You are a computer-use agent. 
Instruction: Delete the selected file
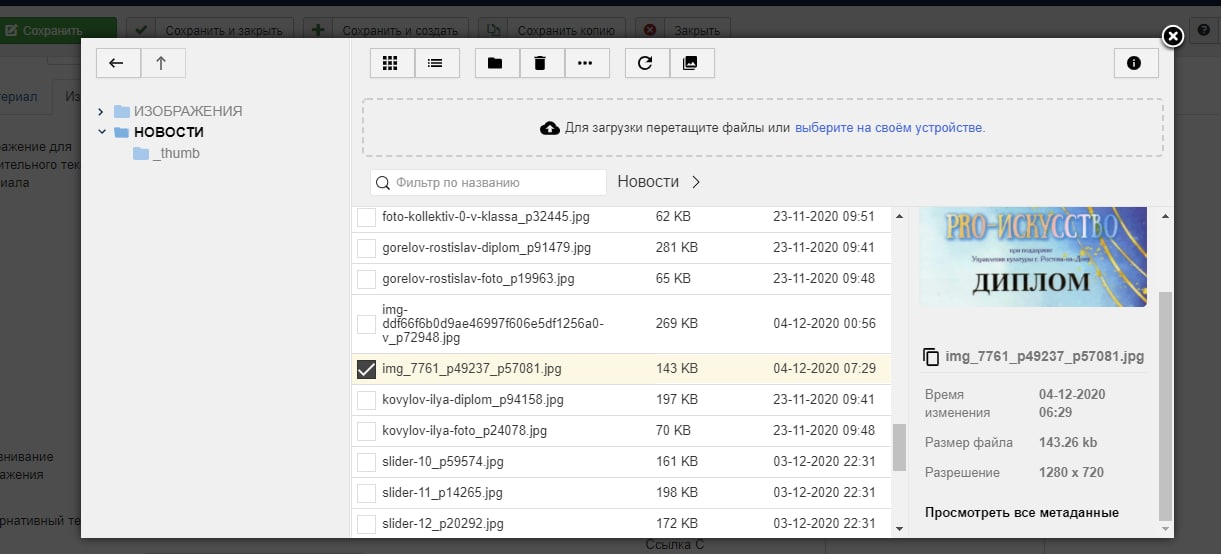(x=541, y=63)
